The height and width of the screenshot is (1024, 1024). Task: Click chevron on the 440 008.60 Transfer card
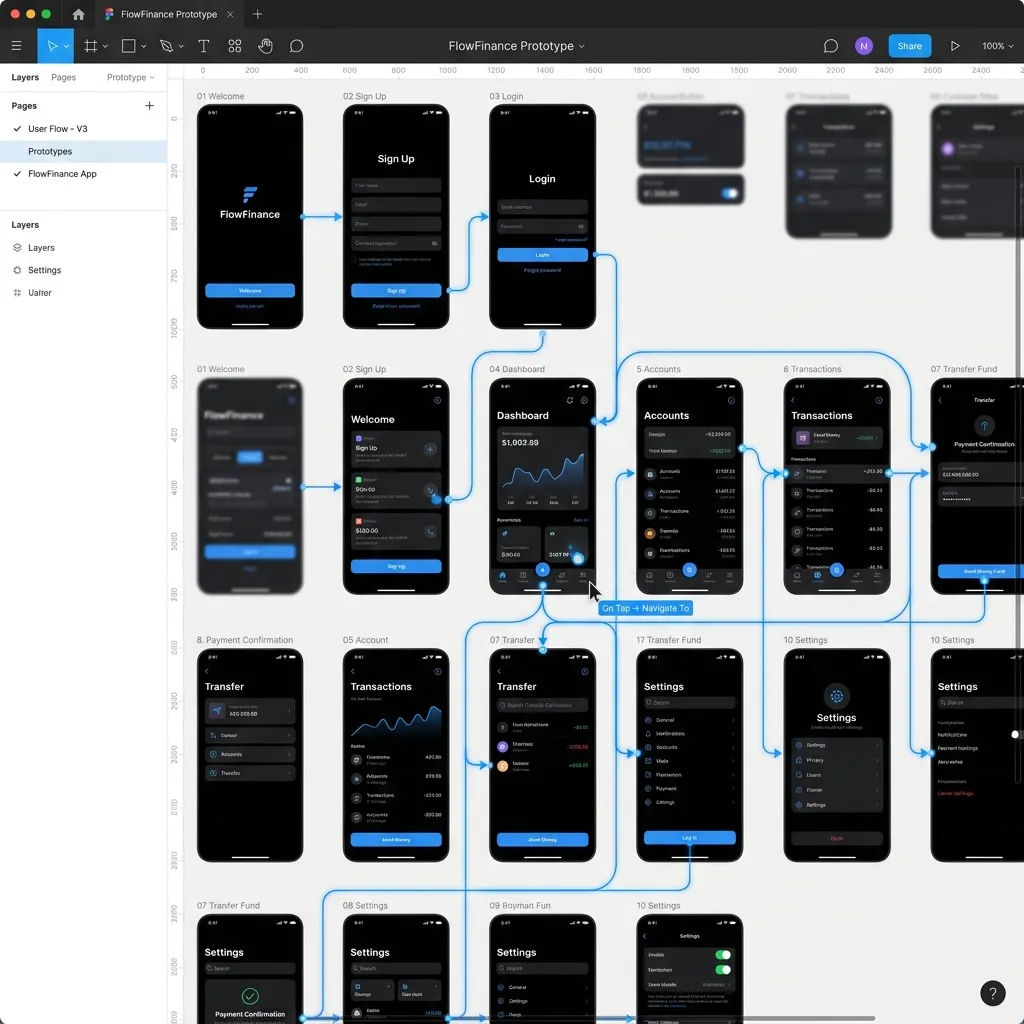tap(289, 711)
